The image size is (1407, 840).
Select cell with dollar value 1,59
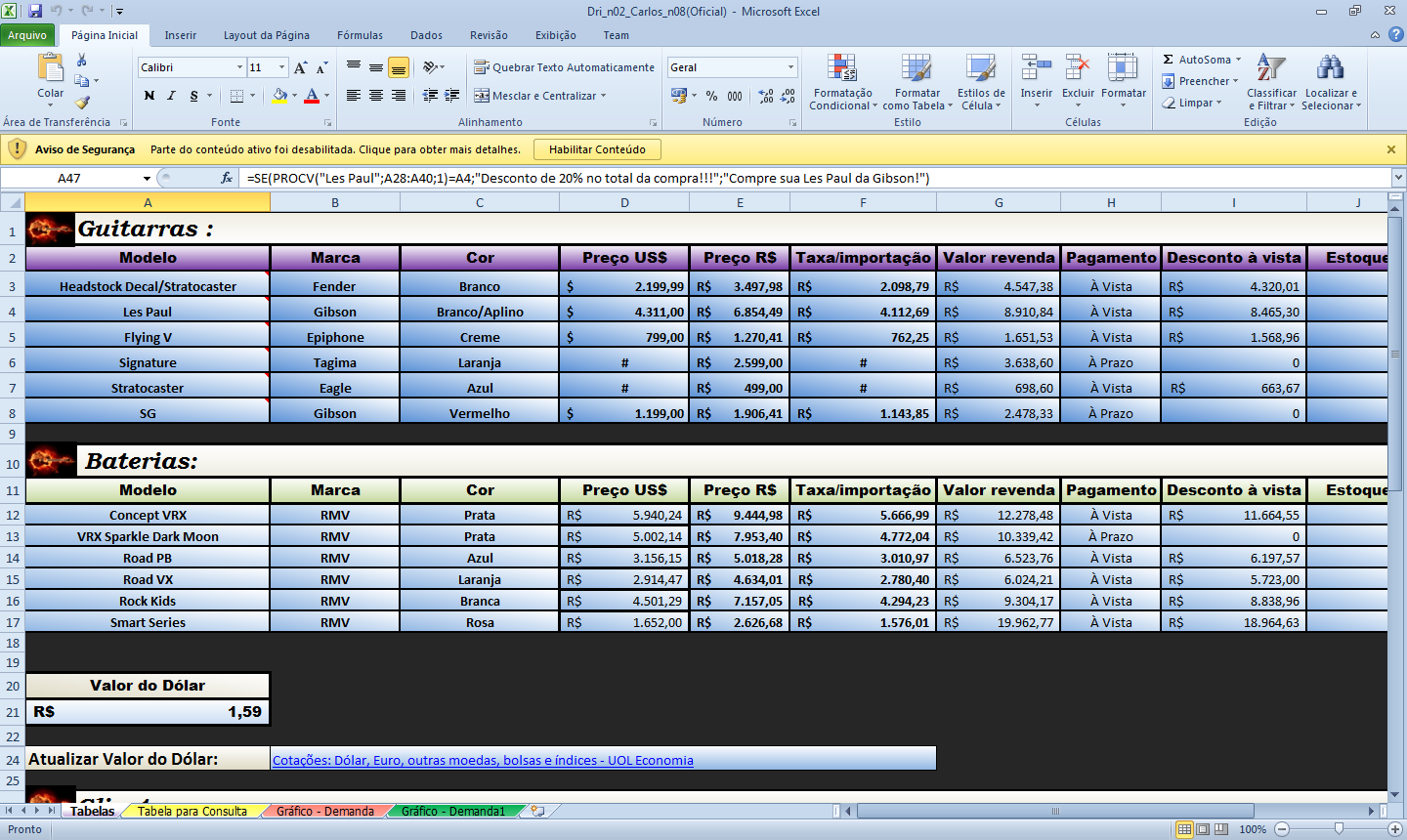click(148, 712)
